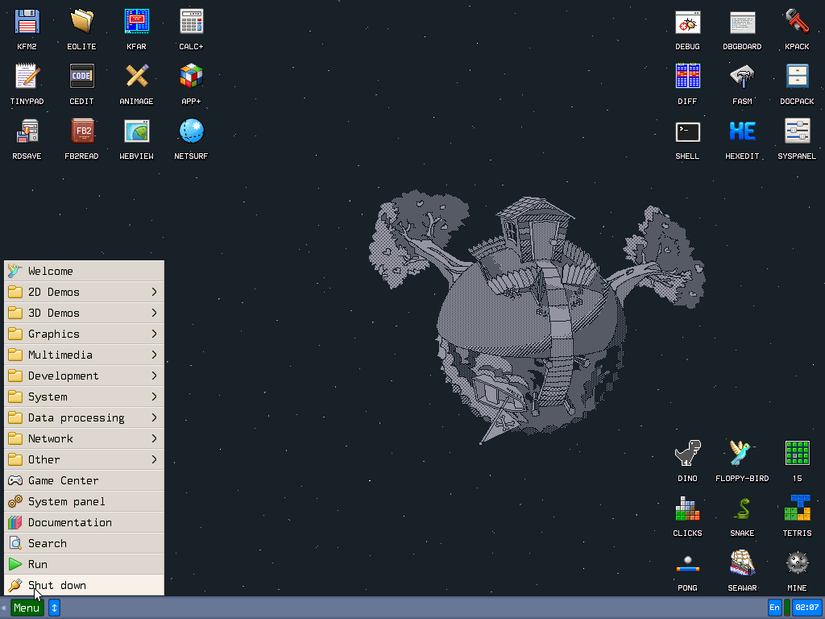Launch the FLOPPY-BIRD game
Viewport: 825px width, 619px height.
(742, 454)
